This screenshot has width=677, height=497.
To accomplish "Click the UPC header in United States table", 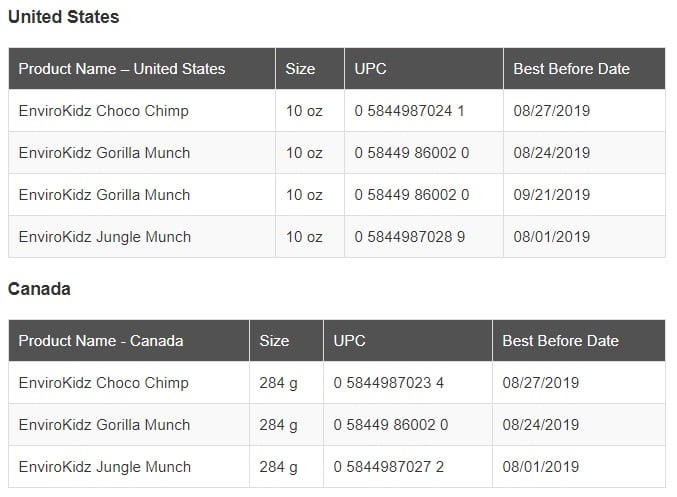I will (x=370, y=69).
